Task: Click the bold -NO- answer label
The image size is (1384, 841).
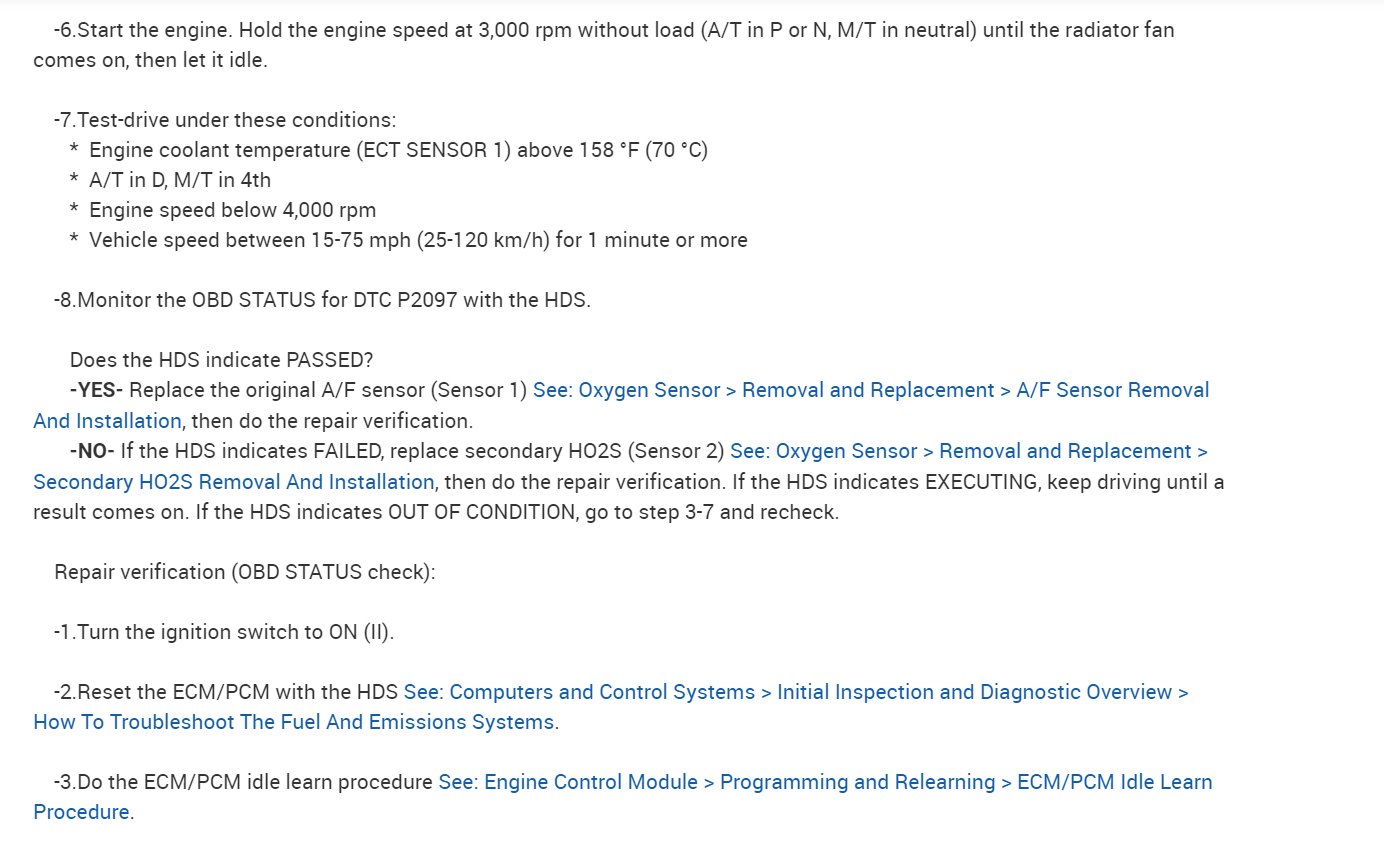Action: click(x=92, y=451)
